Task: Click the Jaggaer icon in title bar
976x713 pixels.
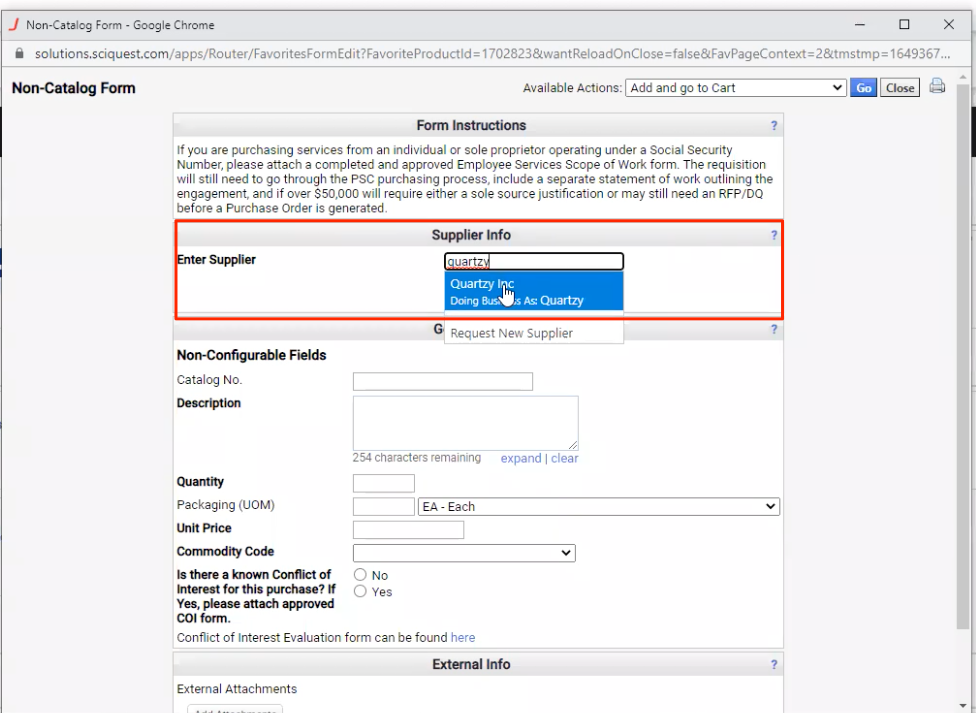Action: tap(14, 25)
